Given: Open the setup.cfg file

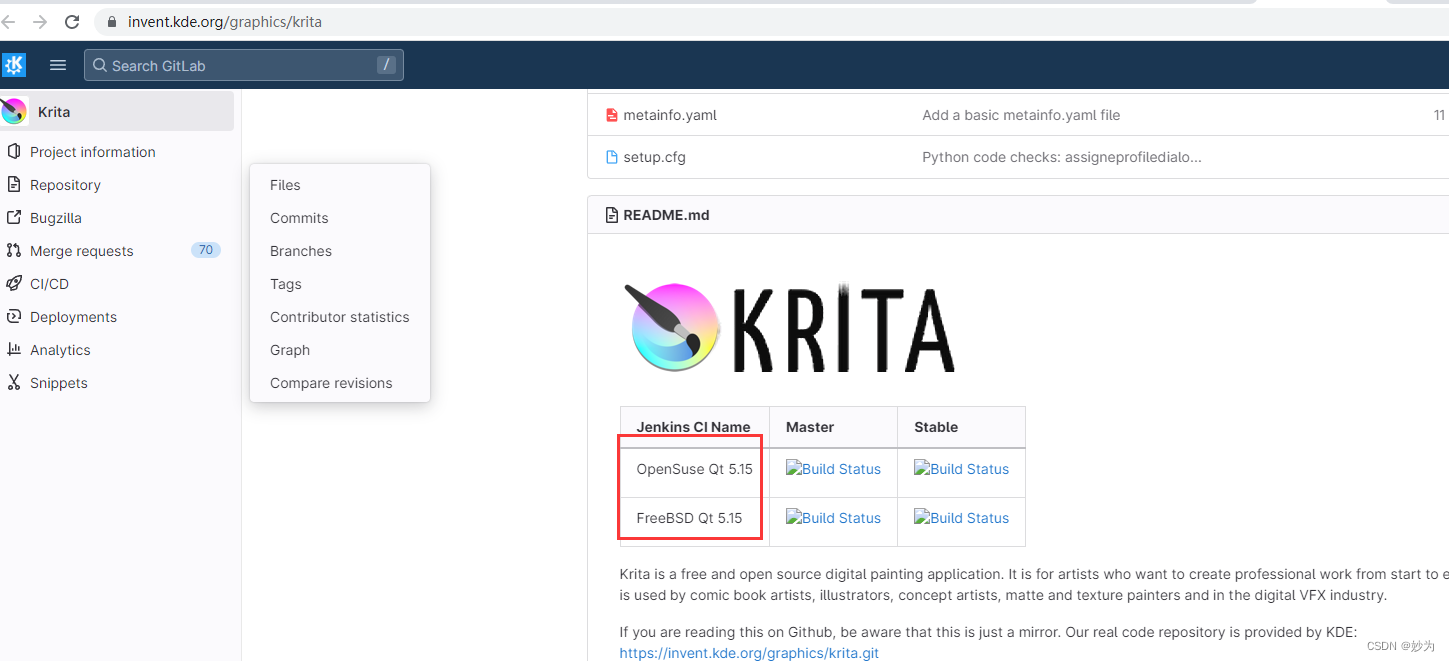Looking at the screenshot, I should tap(654, 157).
